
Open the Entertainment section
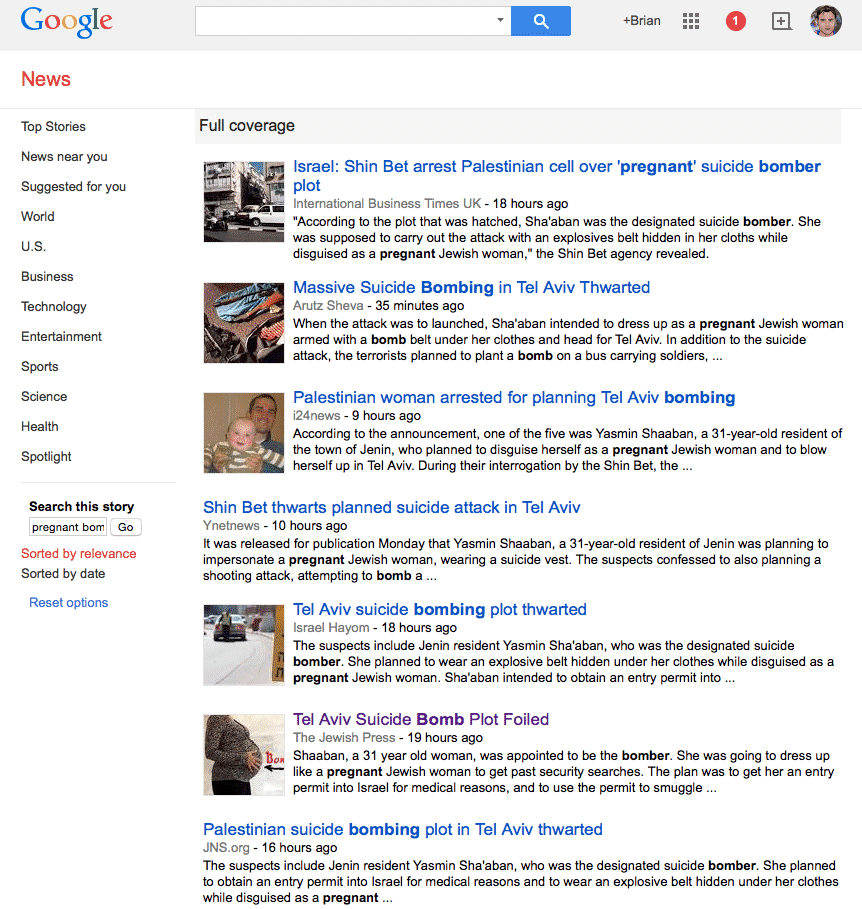pos(61,336)
